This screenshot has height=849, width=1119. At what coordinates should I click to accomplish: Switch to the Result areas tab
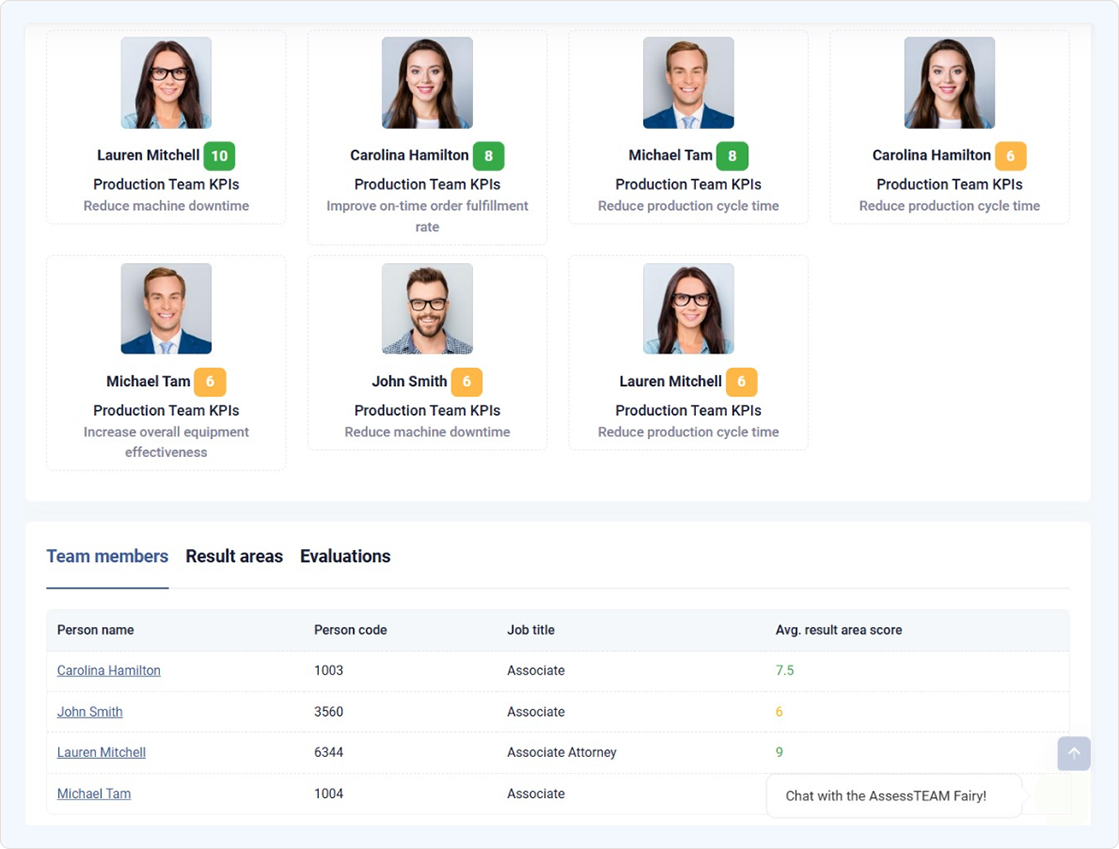click(234, 557)
